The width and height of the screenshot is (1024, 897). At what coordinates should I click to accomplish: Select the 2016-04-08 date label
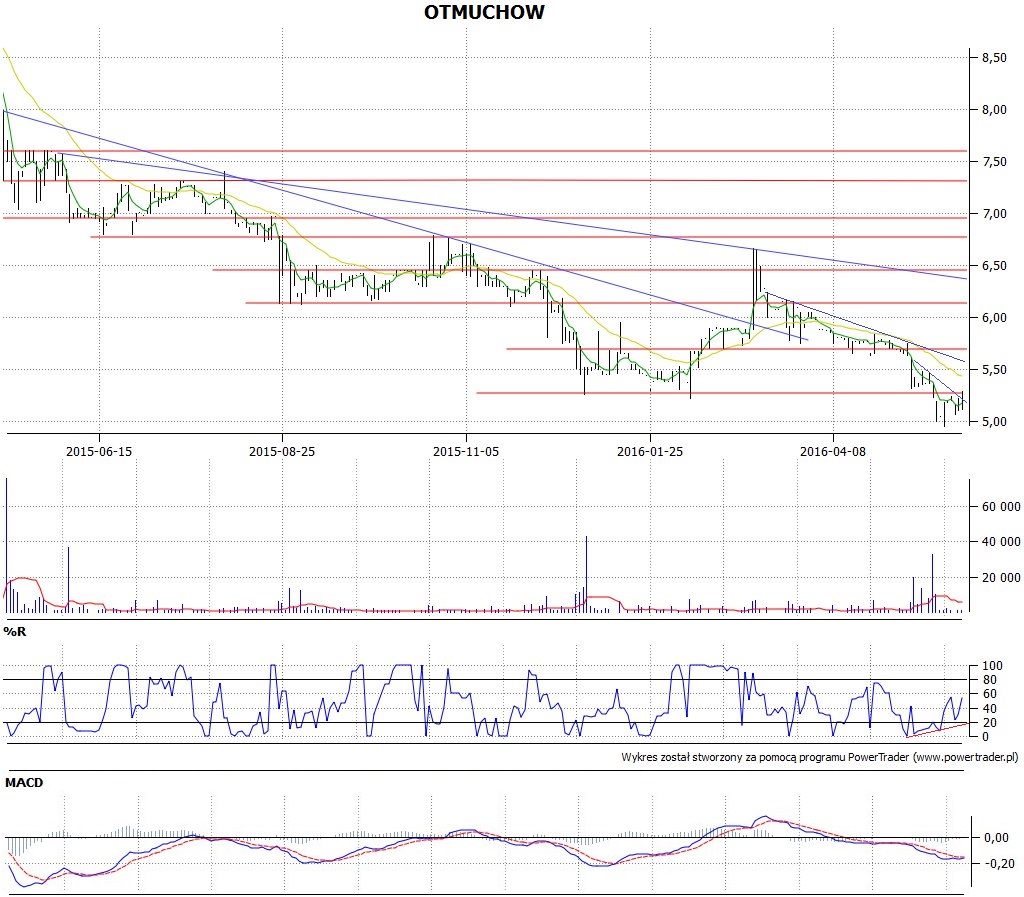(833, 451)
